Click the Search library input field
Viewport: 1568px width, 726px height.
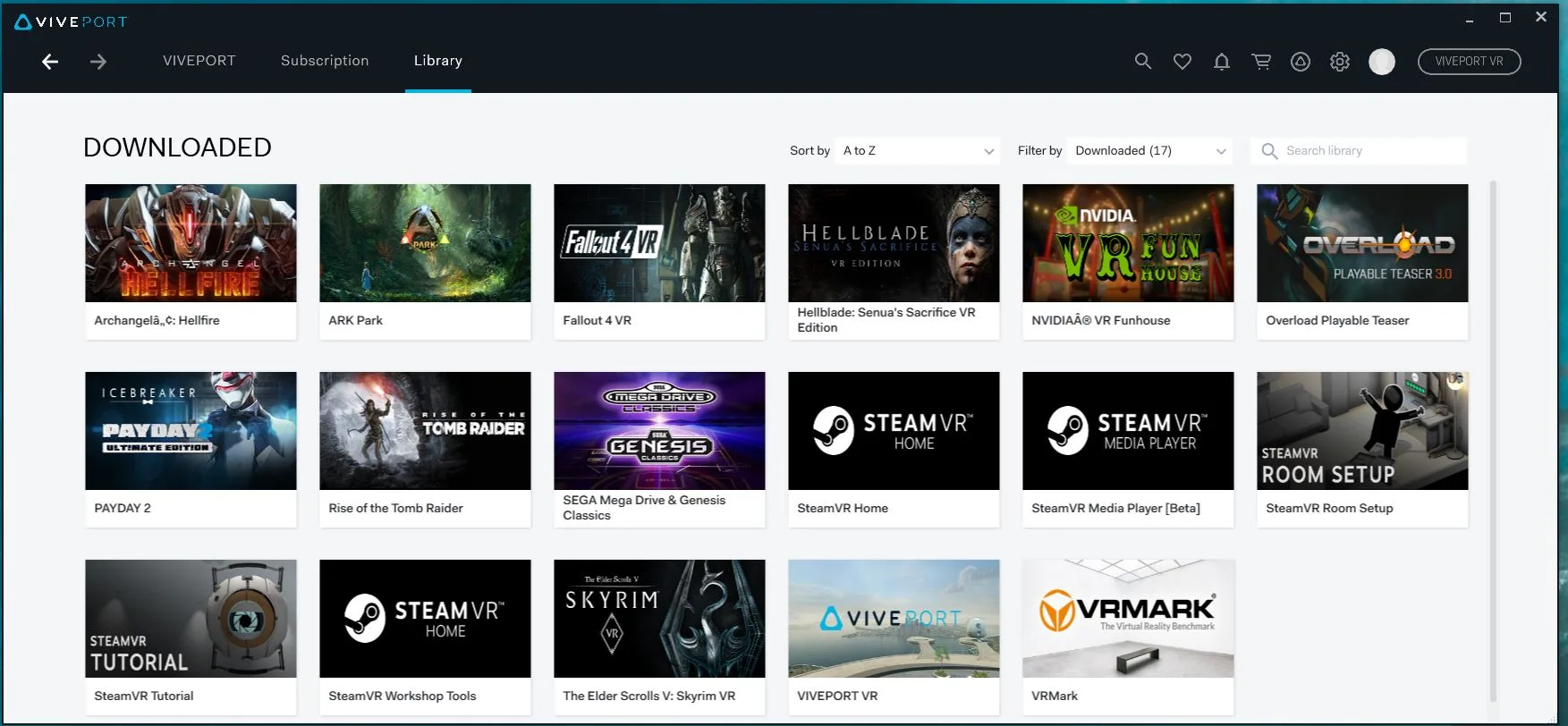tap(1359, 150)
